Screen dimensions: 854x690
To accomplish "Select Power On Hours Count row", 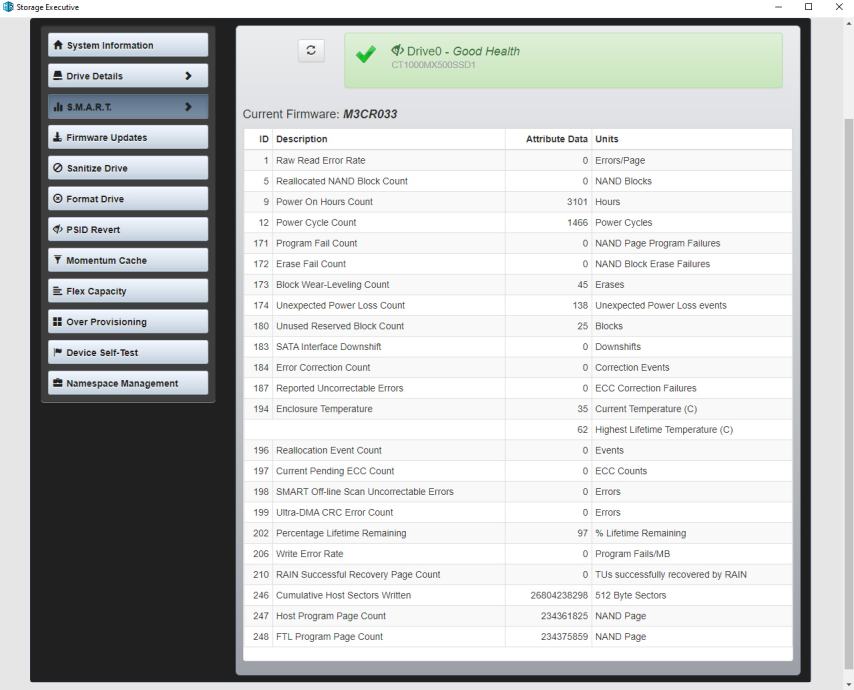I will click(517, 201).
